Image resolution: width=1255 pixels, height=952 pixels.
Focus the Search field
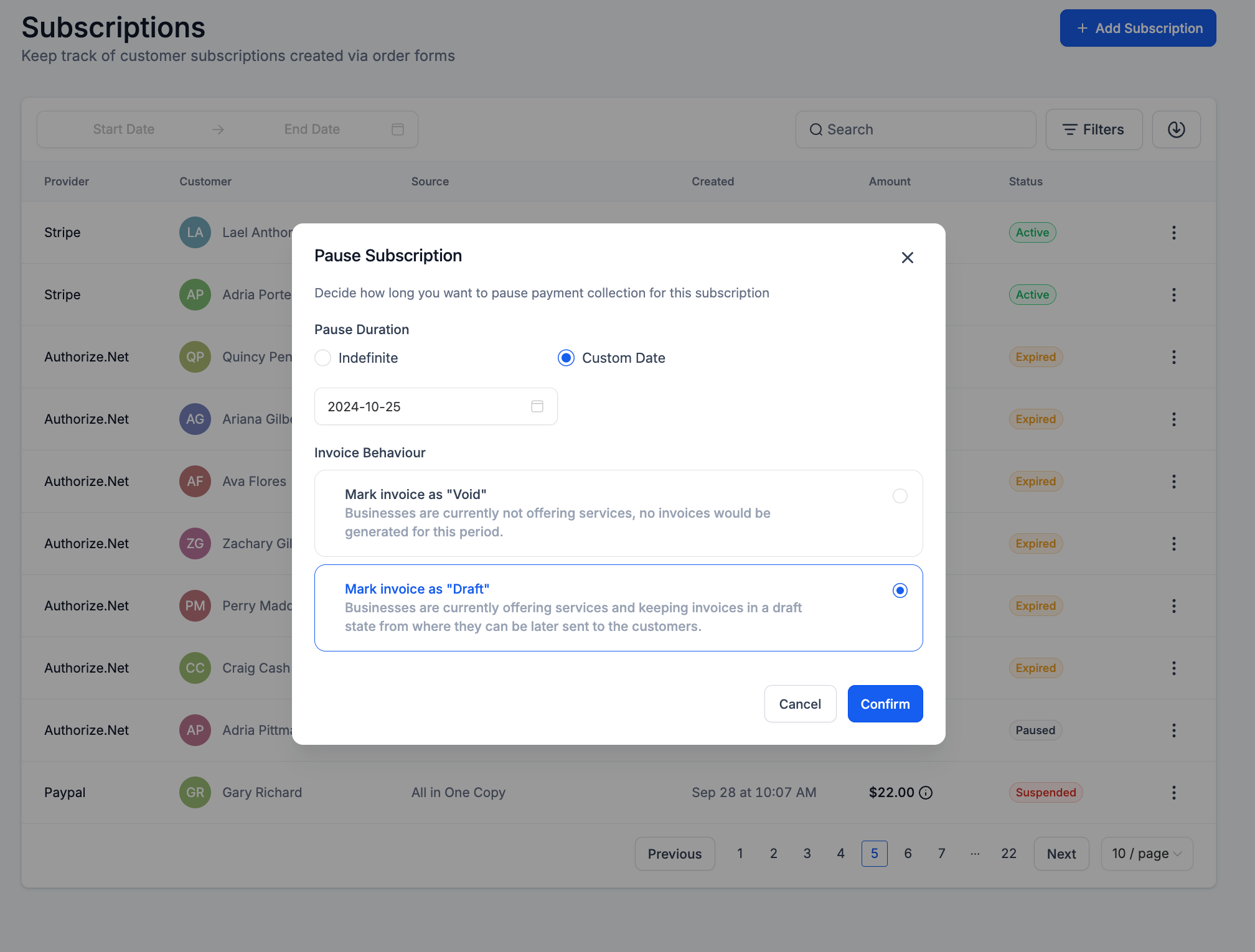916,129
